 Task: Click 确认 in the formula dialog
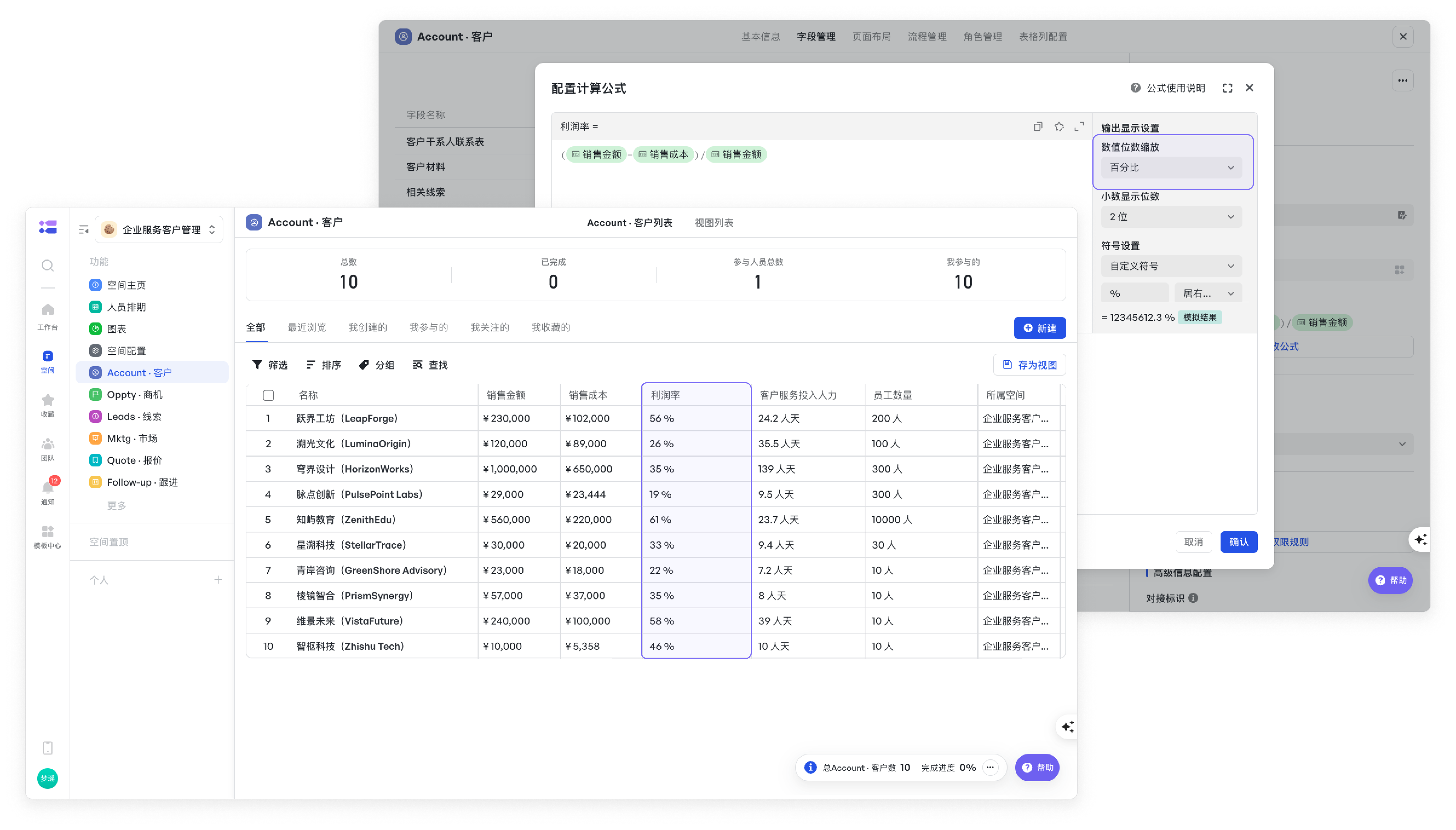click(1239, 541)
